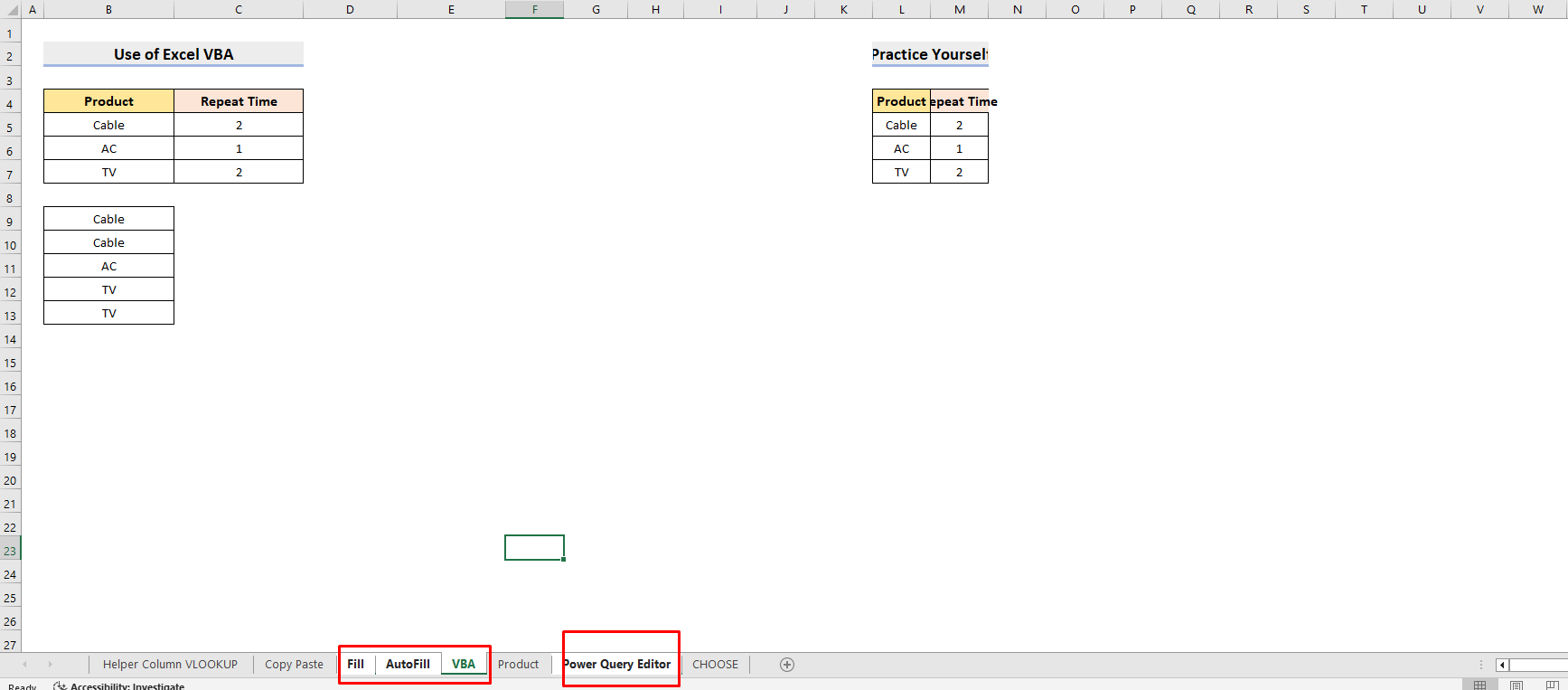The image size is (1568, 690).
Task: Select the VBA sheet tab
Action: coord(464,665)
